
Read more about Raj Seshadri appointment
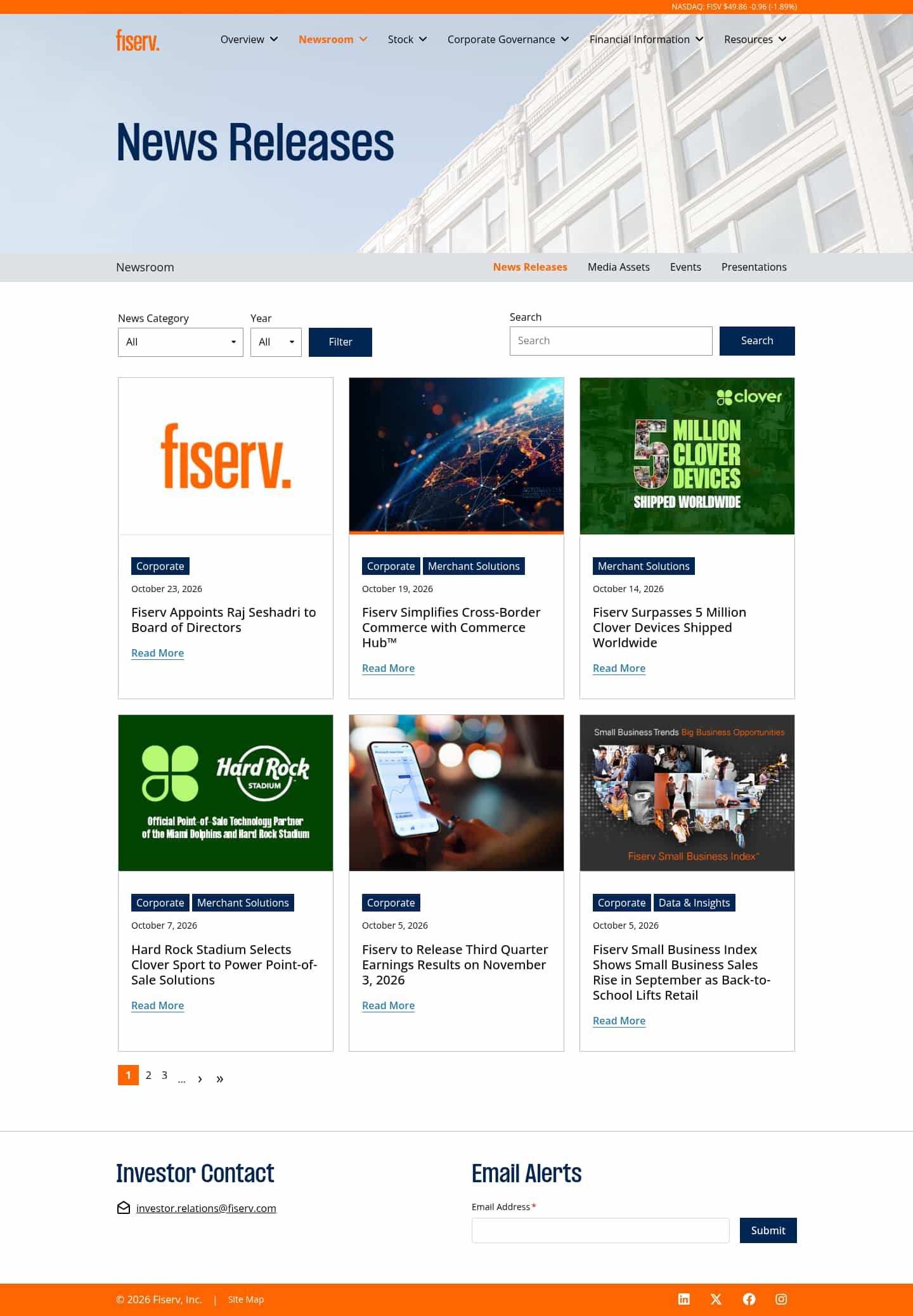coord(157,653)
